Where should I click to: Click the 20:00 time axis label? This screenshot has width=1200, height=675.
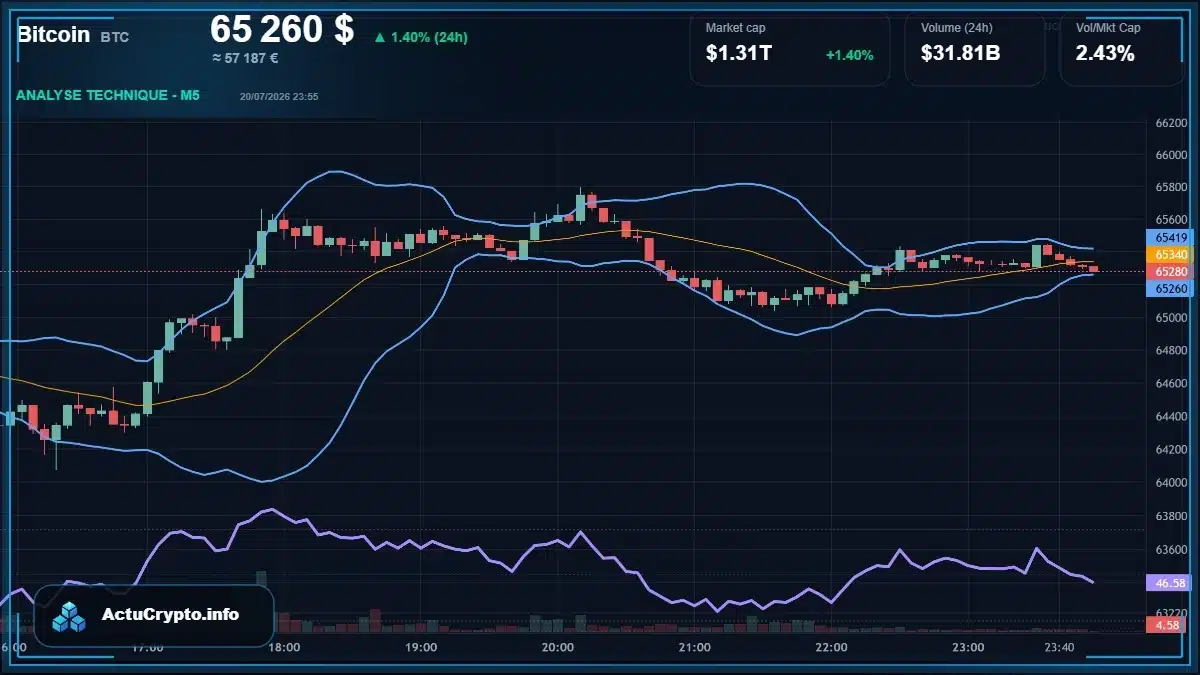tap(557, 647)
